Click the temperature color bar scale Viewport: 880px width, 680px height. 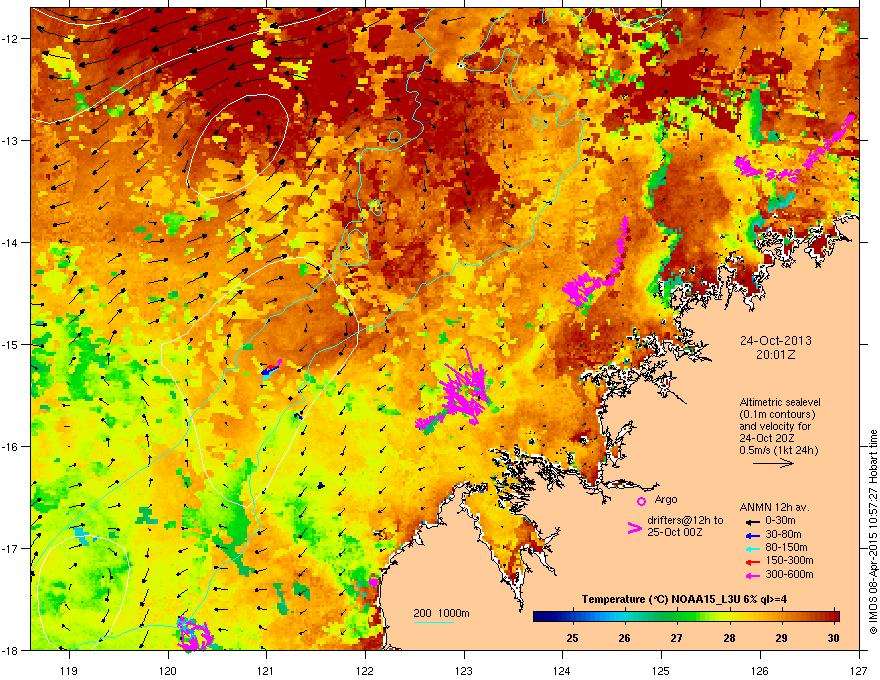pyautogui.click(x=686, y=617)
